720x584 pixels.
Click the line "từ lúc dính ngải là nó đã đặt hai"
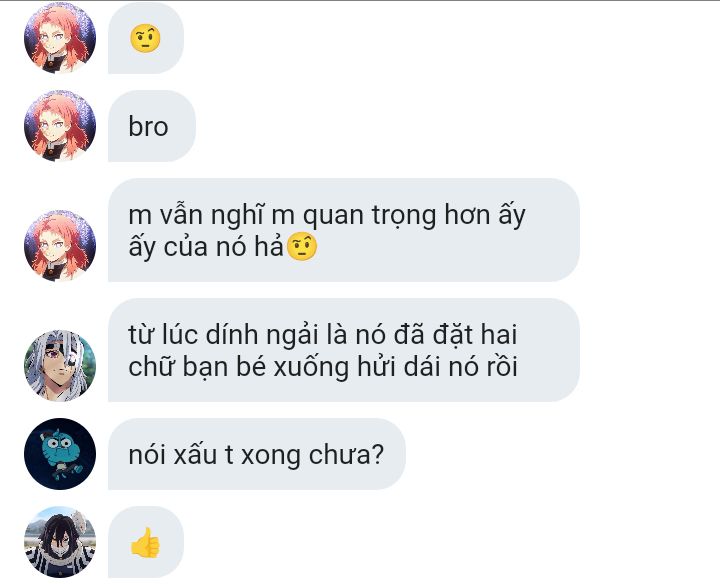(323, 334)
